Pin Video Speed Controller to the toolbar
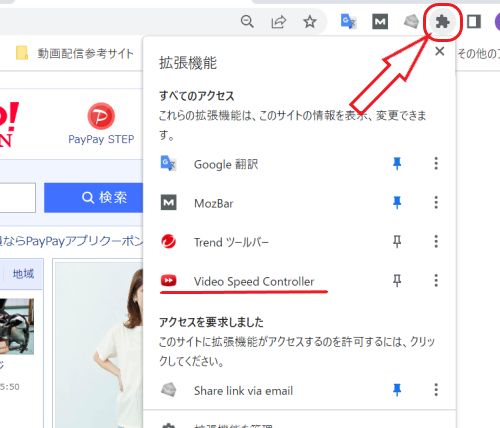 pos(397,281)
